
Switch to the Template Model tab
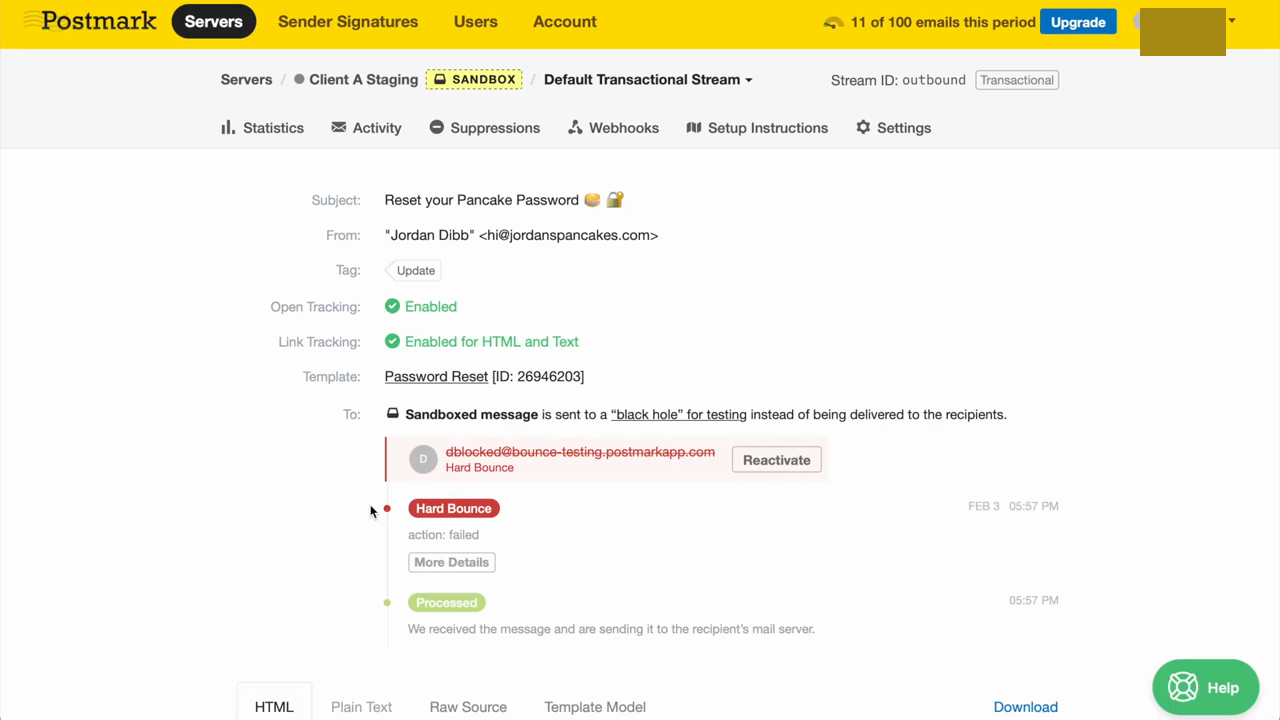pos(595,707)
